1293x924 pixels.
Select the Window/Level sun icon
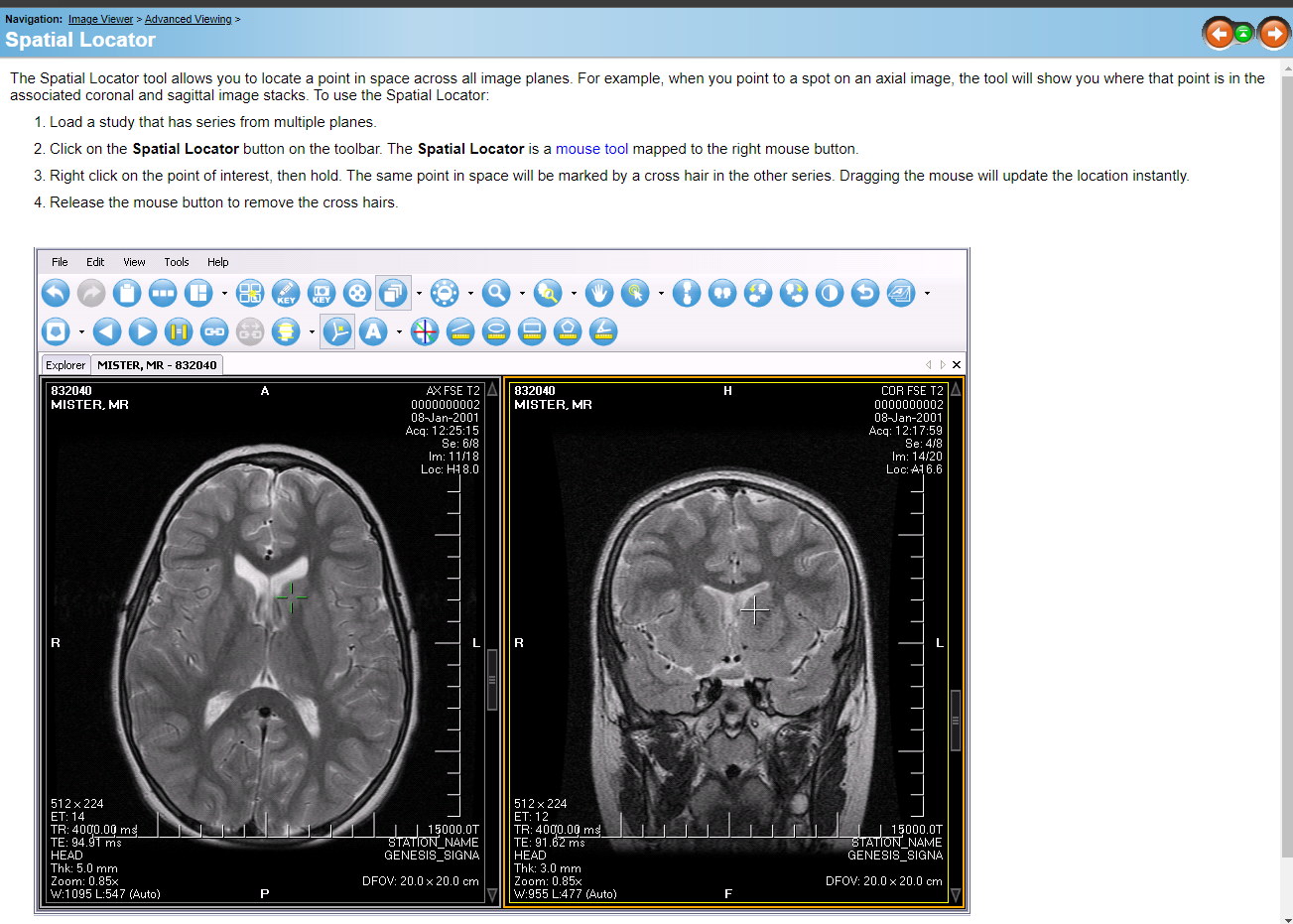tap(445, 293)
